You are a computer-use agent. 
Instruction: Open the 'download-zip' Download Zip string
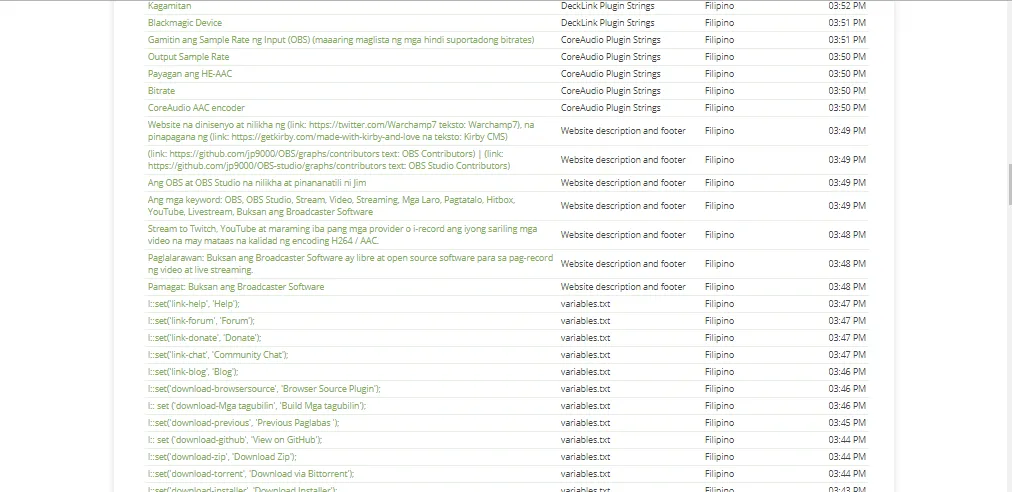pos(222,457)
